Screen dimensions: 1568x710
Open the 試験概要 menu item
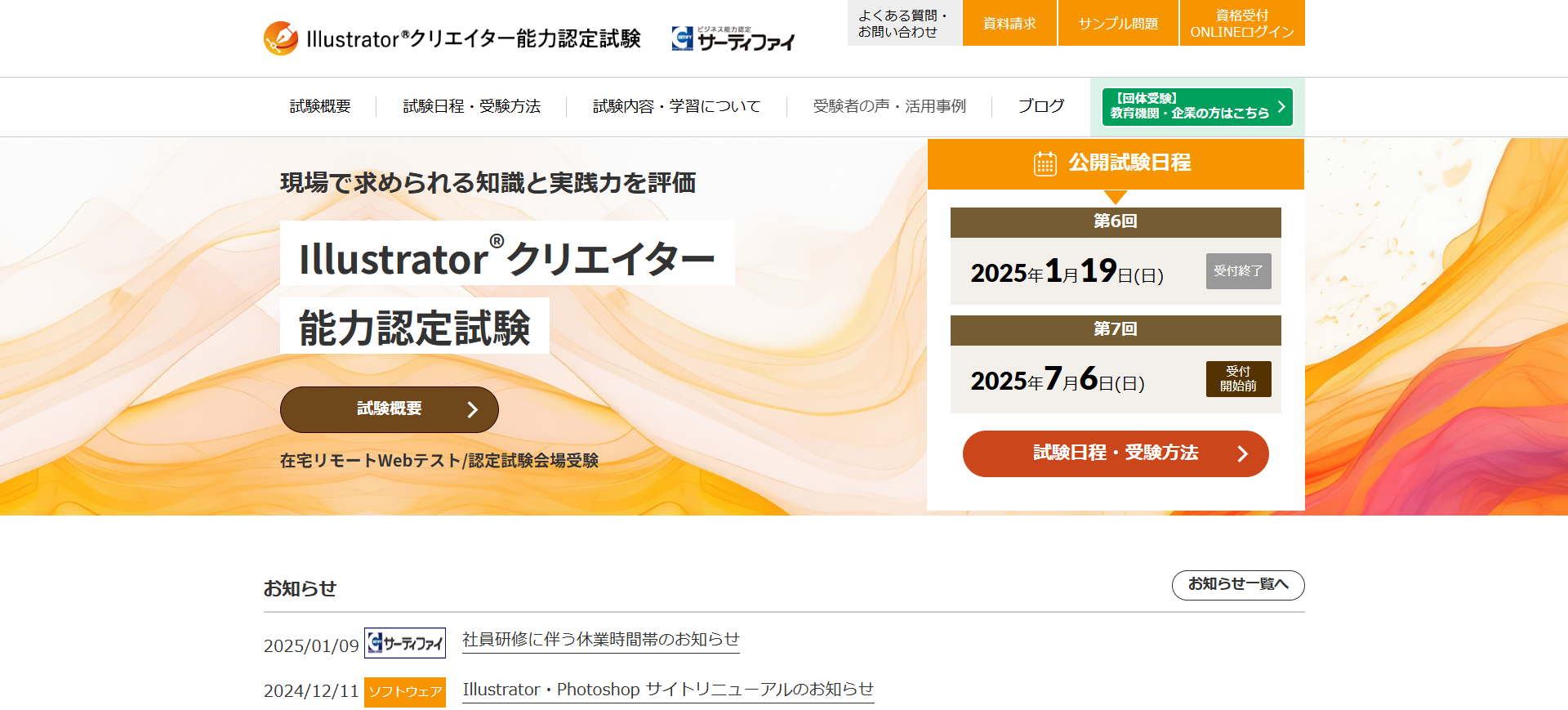pos(320,106)
